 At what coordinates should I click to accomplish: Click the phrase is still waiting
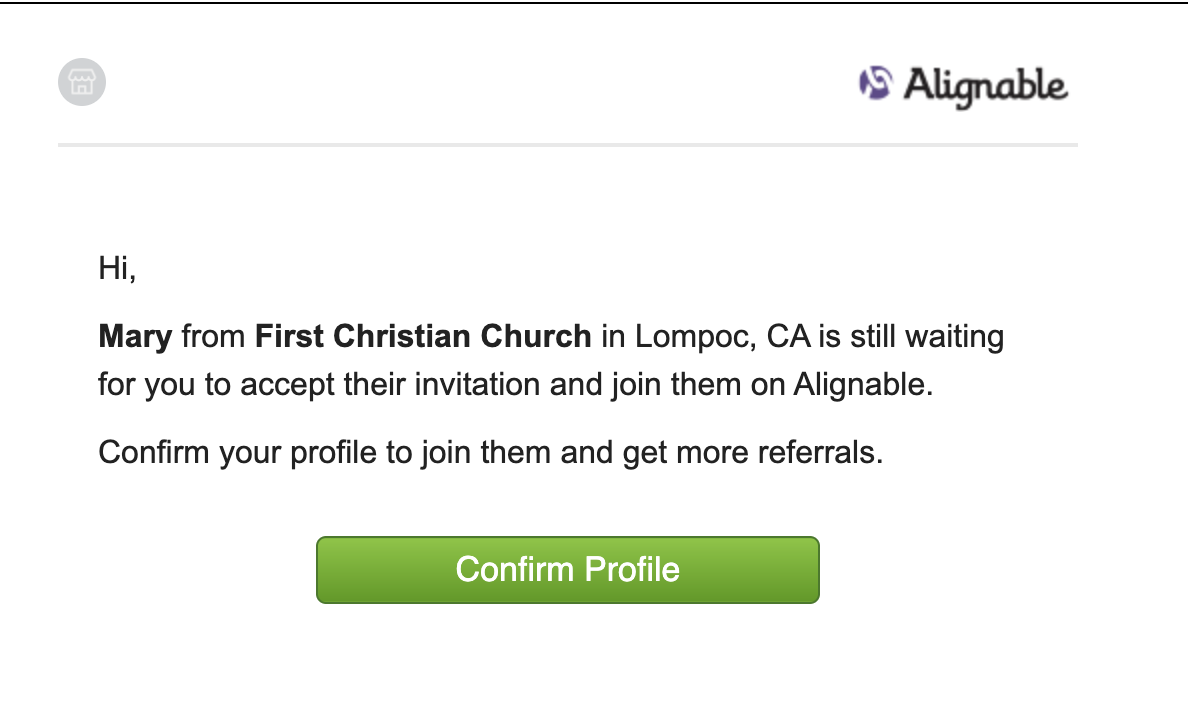911,337
